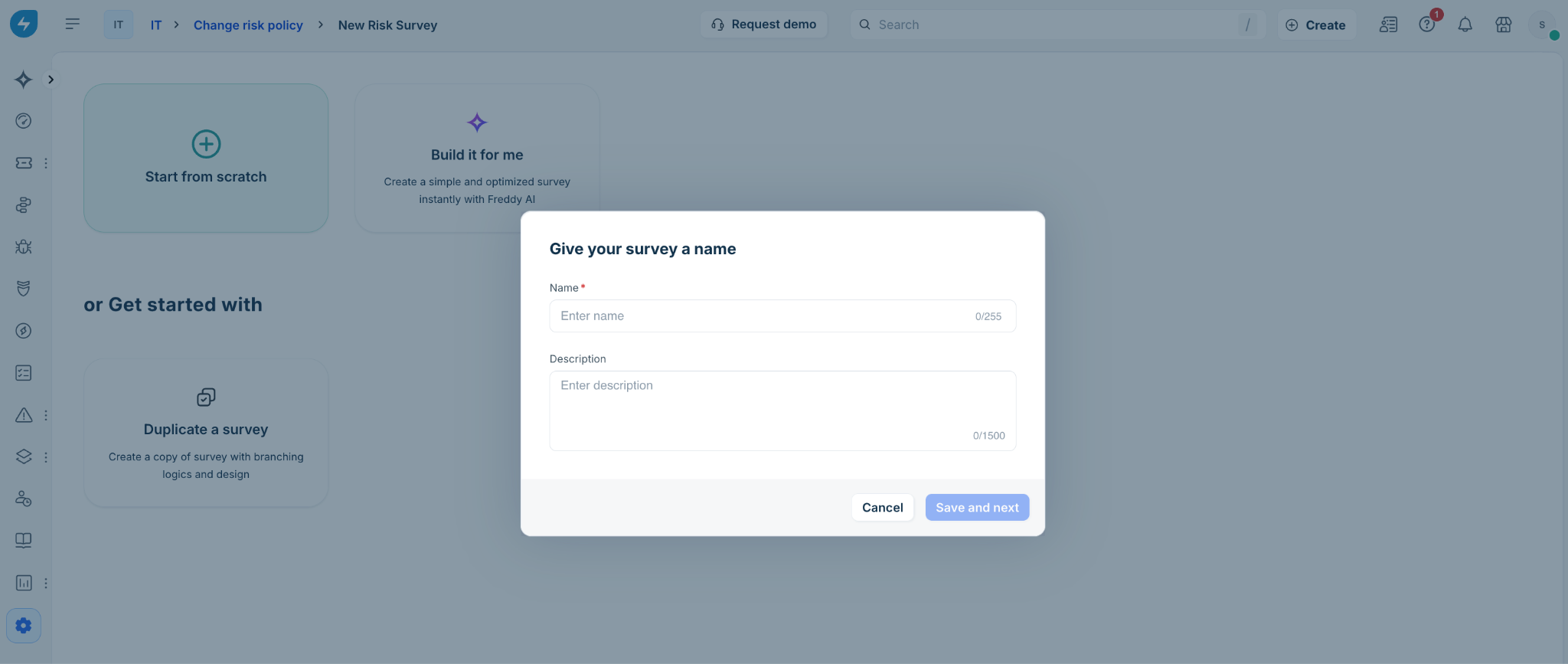The width and height of the screenshot is (1568, 664).
Task: Select the IT workspace breadcrumb
Action: tap(155, 25)
